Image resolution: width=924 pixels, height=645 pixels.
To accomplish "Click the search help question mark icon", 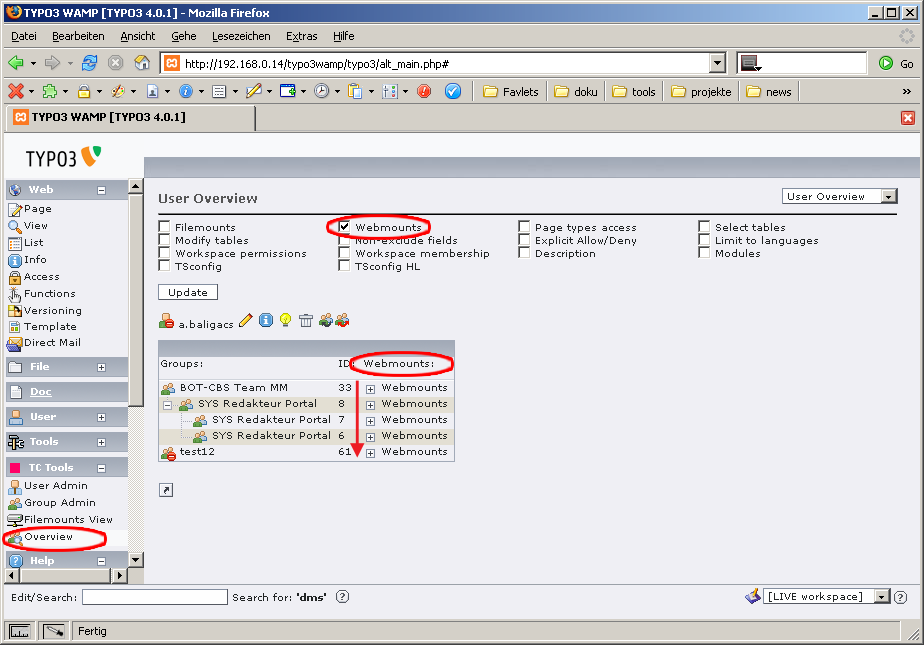I will pyautogui.click(x=342, y=597).
